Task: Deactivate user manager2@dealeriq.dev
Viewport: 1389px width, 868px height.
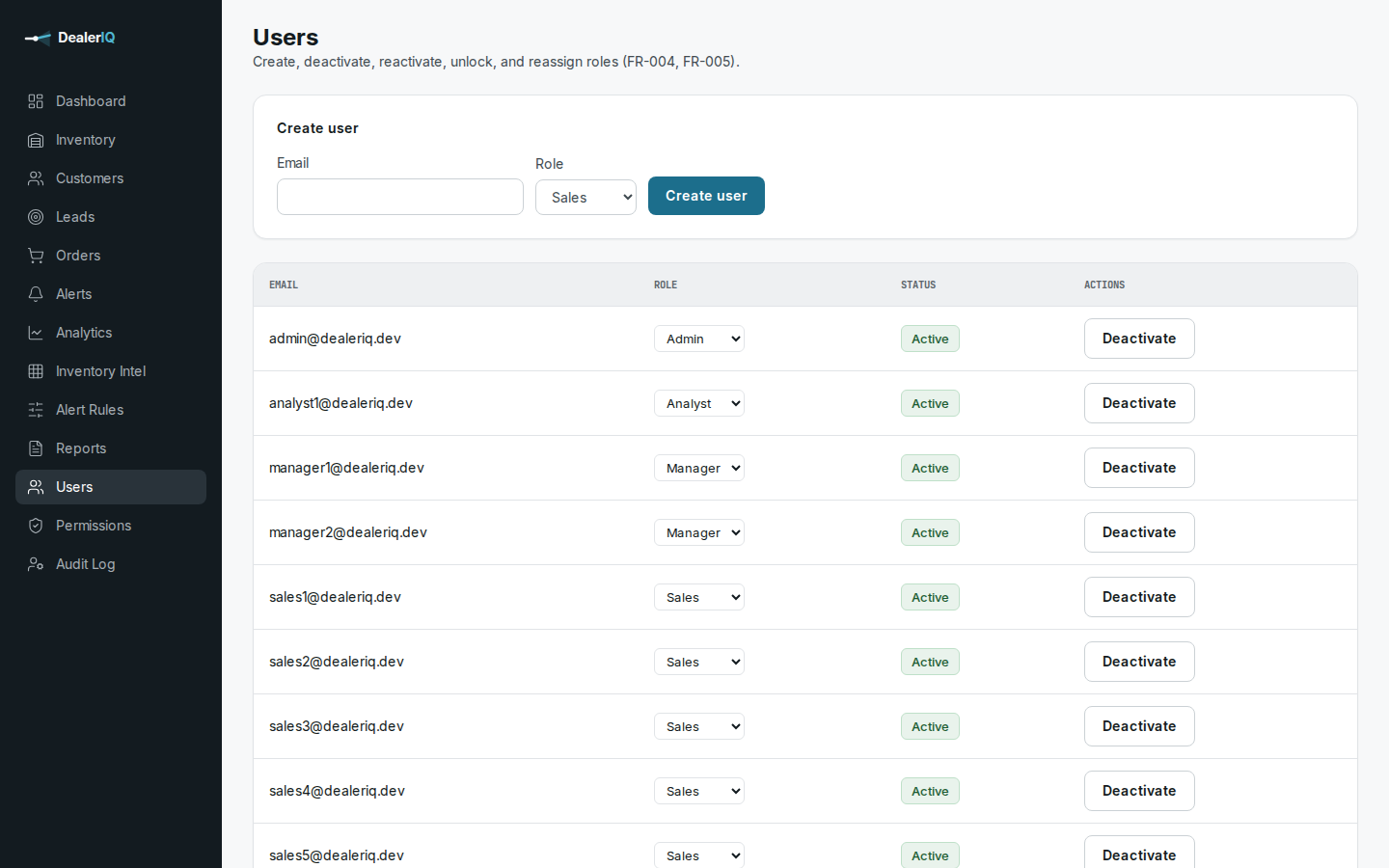Action: point(1139,532)
